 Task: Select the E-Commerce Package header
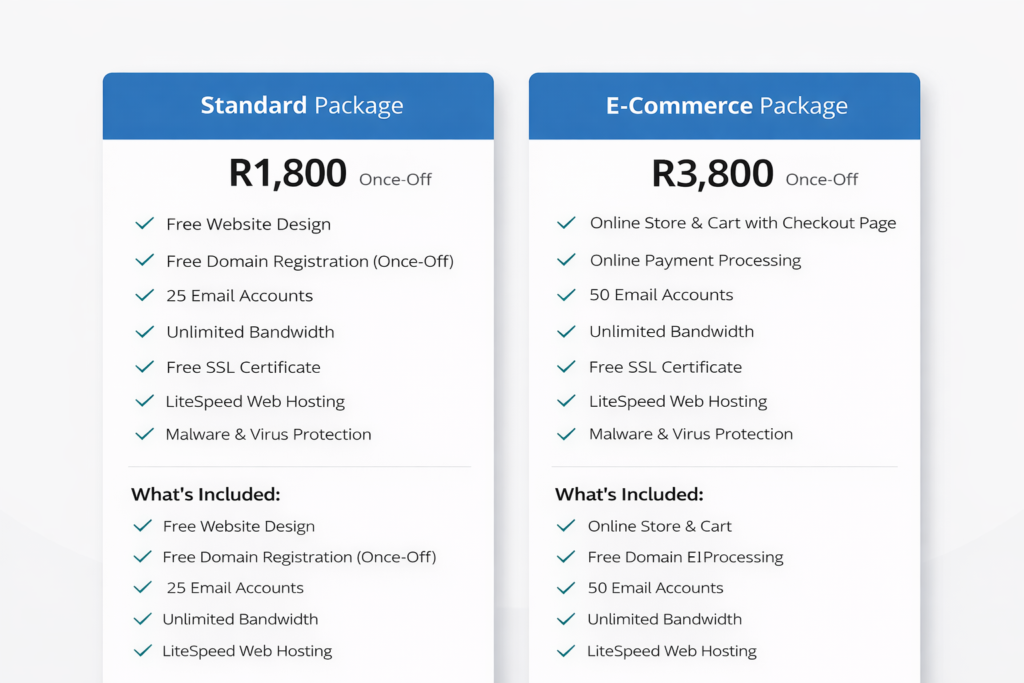726,106
